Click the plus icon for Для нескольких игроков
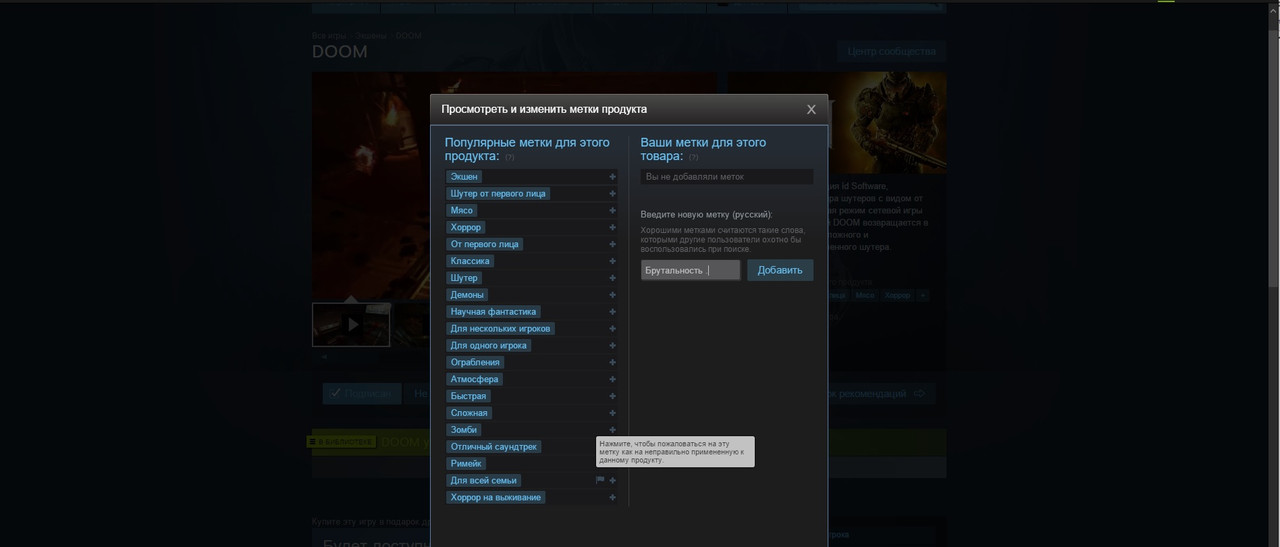This screenshot has width=1280, height=547. pos(613,329)
